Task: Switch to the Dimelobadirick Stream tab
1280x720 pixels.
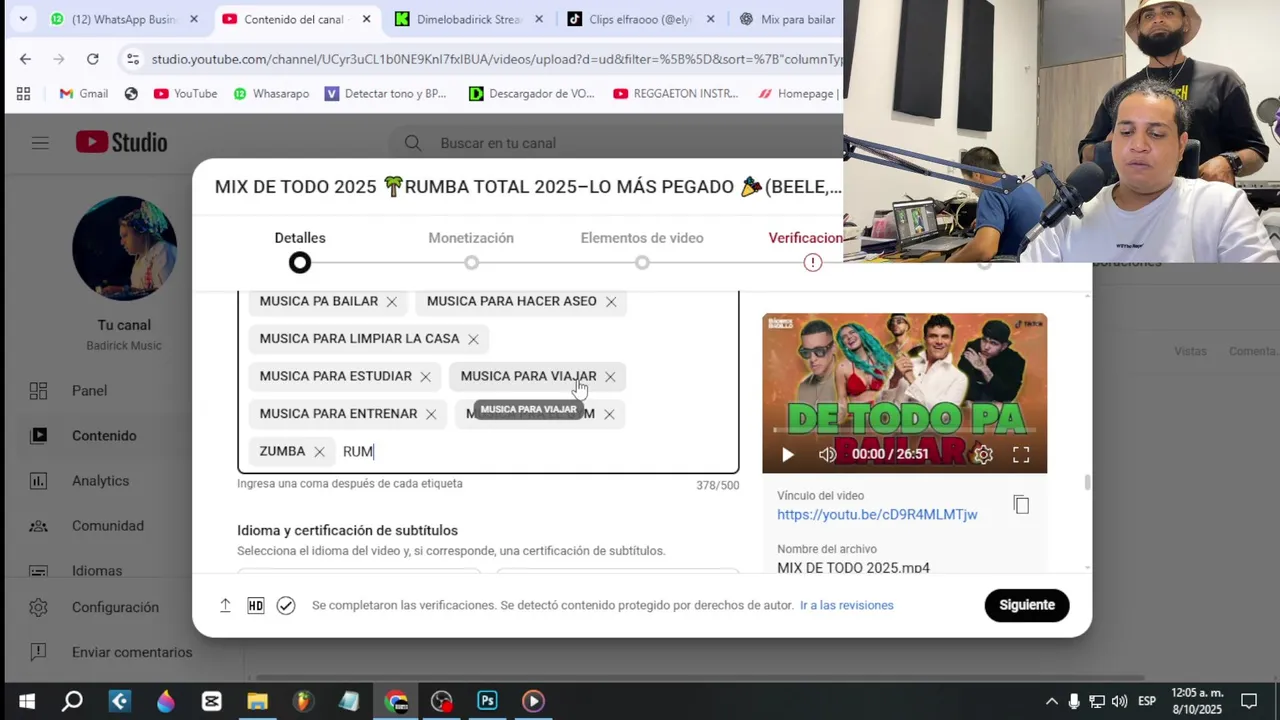Action: pos(468,19)
